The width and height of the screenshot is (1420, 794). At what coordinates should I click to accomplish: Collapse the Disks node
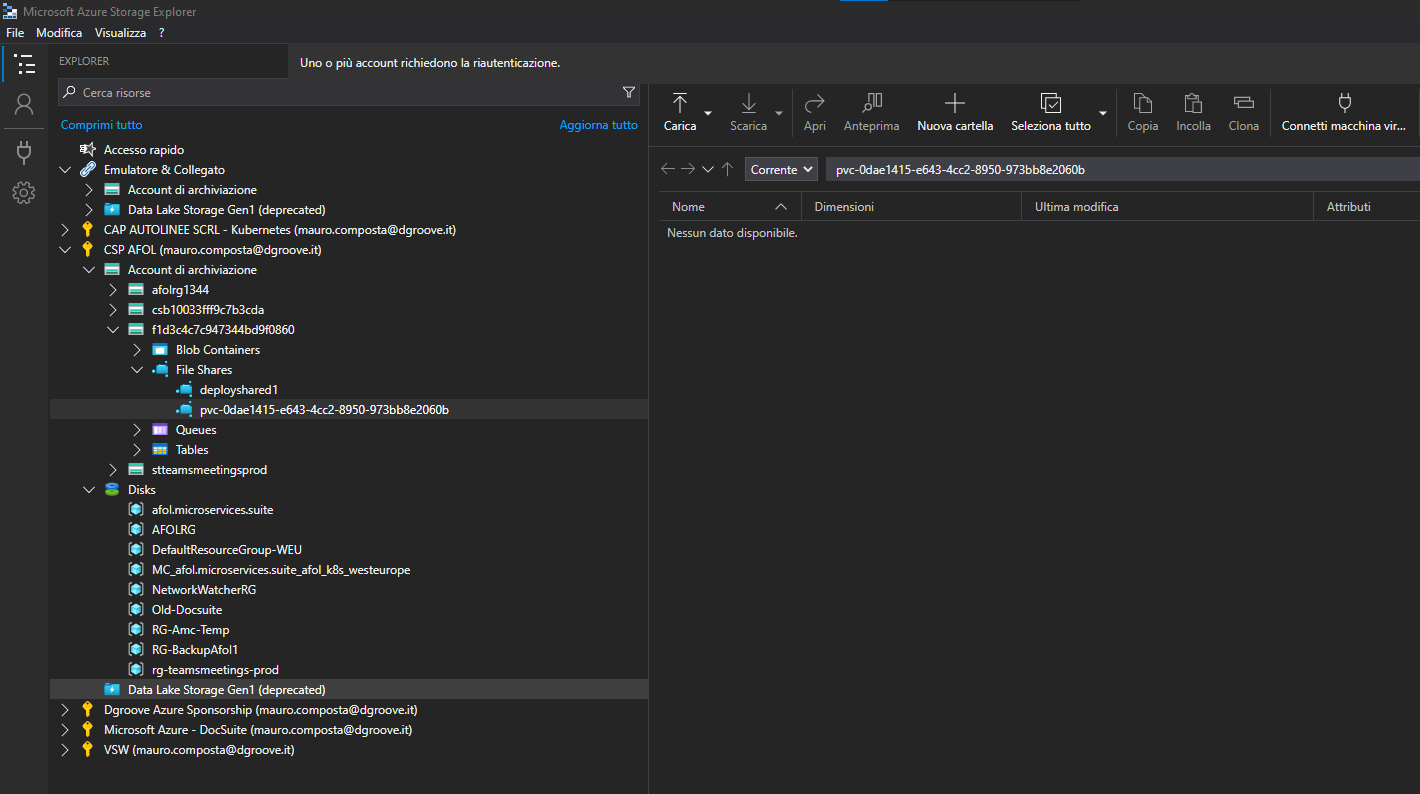click(x=89, y=489)
